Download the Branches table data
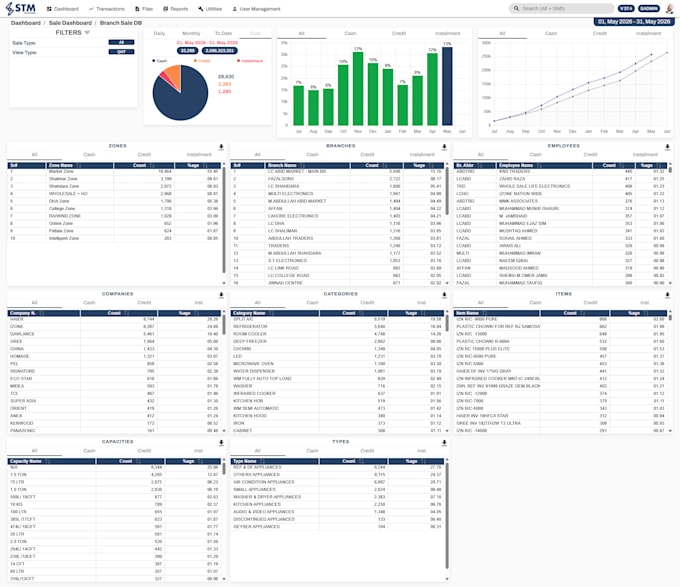The image size is (680, 587). (x=444, y=147)
